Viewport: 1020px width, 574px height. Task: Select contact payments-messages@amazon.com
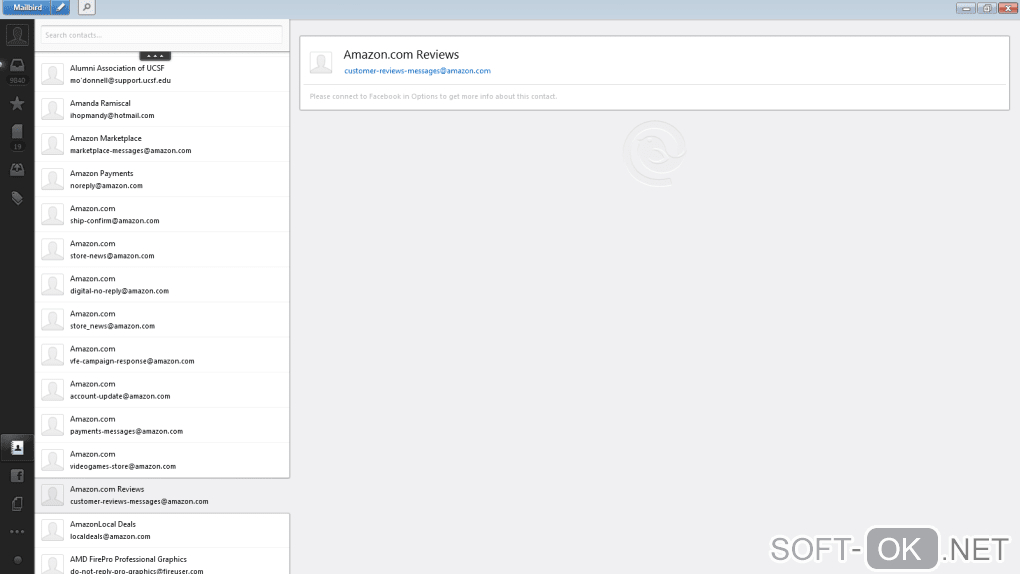162,426
